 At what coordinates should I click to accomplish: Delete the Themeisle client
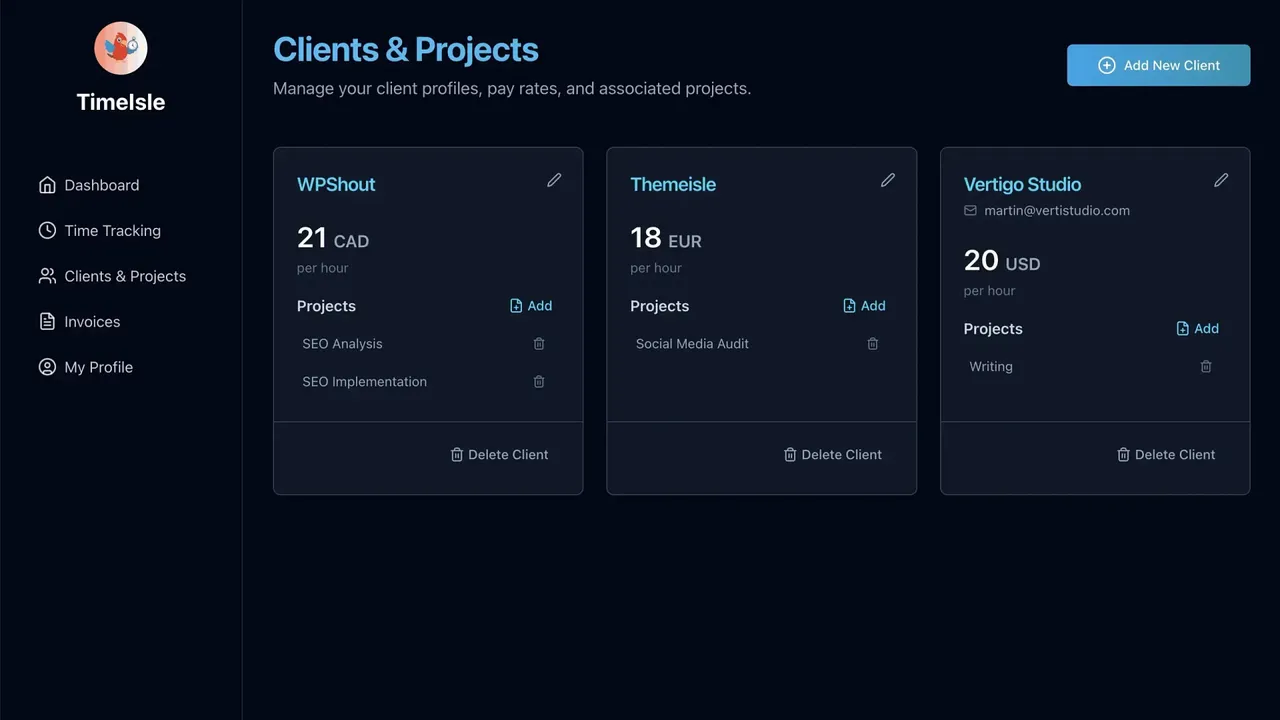pos(832,454)
